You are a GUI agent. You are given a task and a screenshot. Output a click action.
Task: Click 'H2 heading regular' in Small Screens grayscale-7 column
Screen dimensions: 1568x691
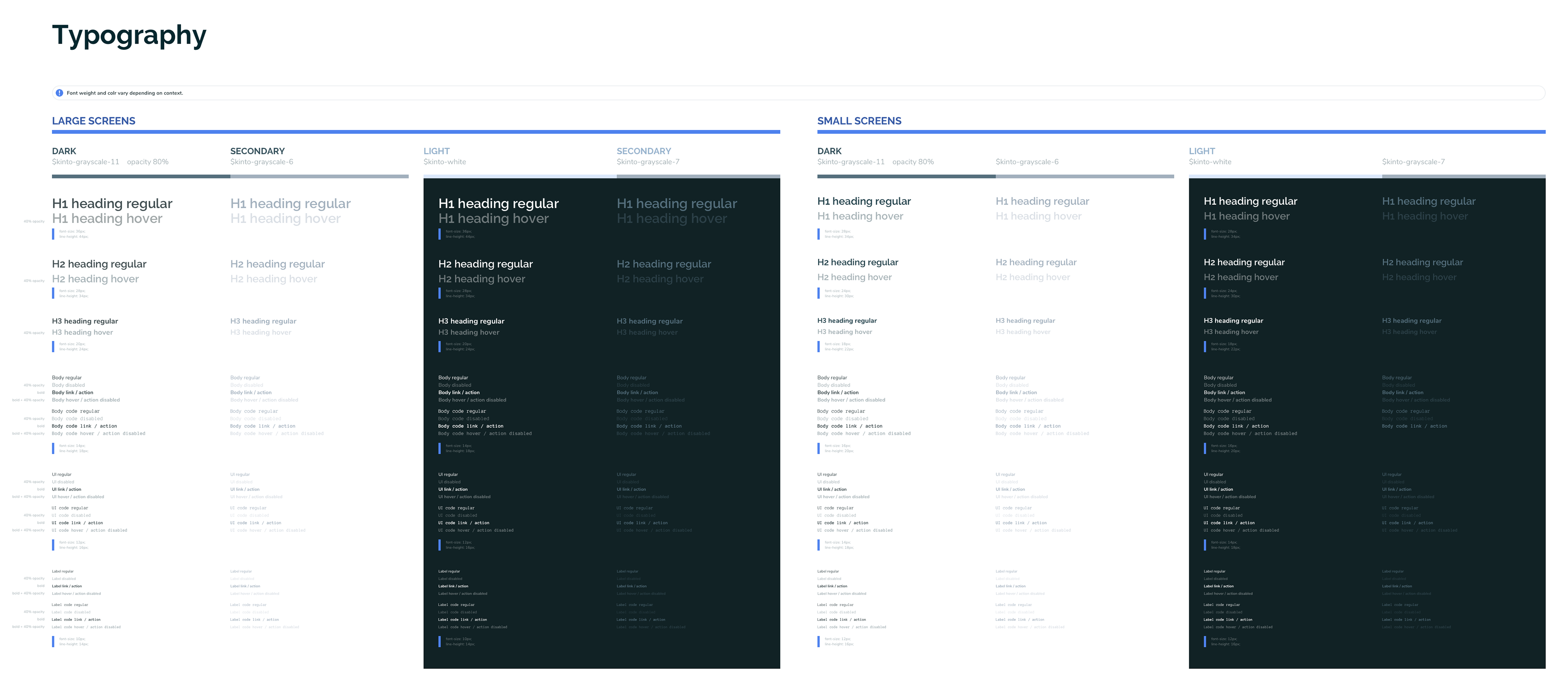click(1423, 262)
